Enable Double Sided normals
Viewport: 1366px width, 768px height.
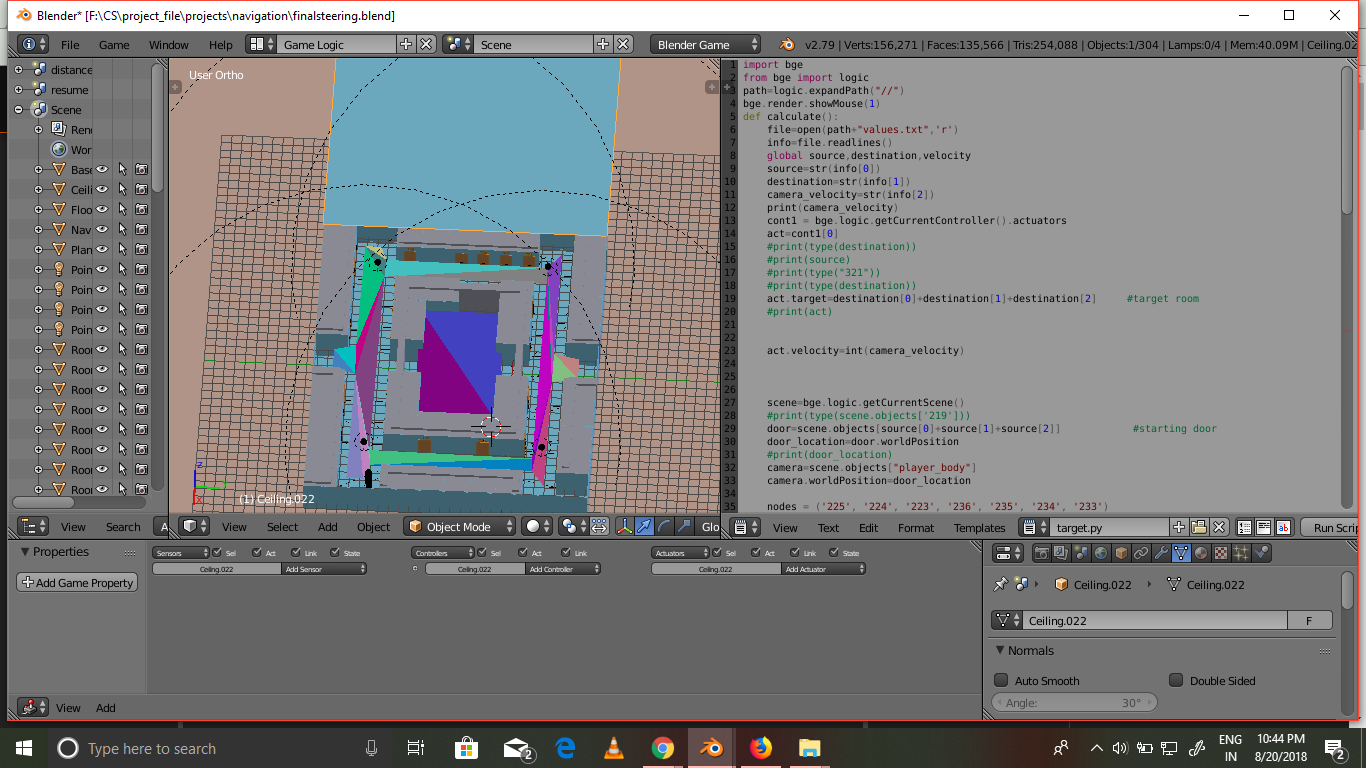1176,680
